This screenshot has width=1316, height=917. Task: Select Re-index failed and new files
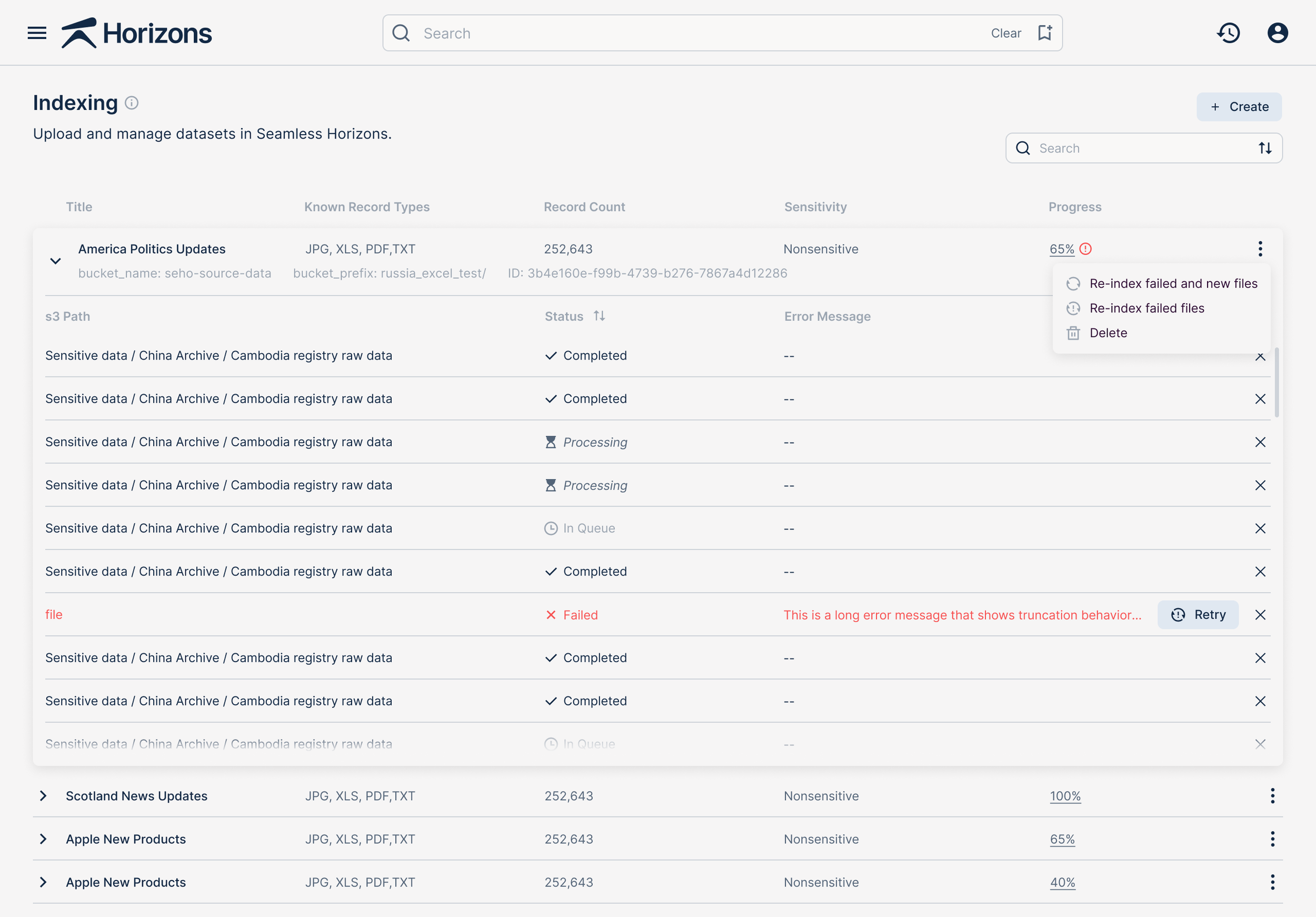pyautogui.click(x=1173, y=284)
